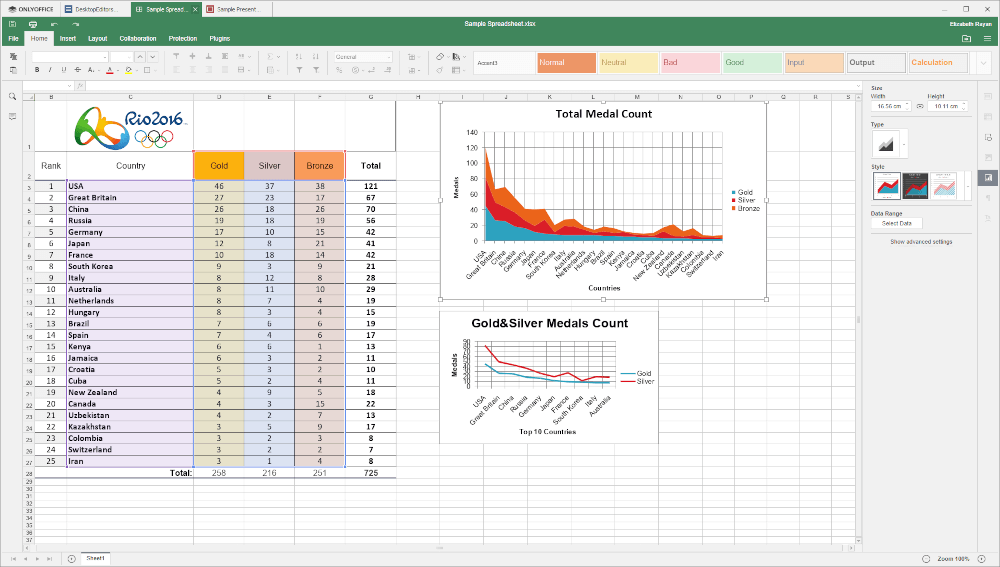Image resolution: width=1000 pixels, height=567 pixels.
Task: Click Show advanced settings link
Action: click(921, 242)
